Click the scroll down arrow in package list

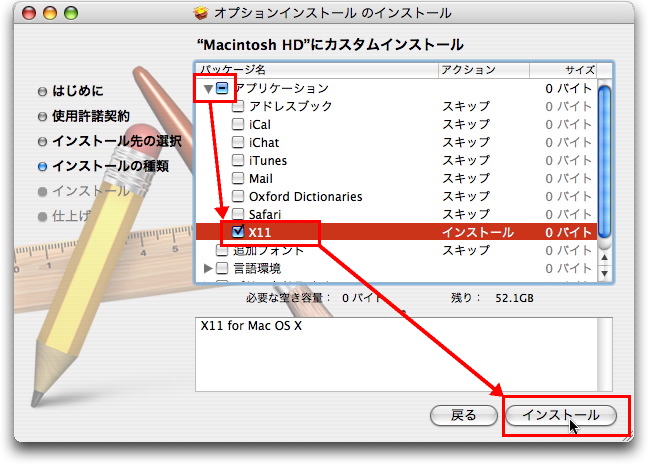point(604,273)
